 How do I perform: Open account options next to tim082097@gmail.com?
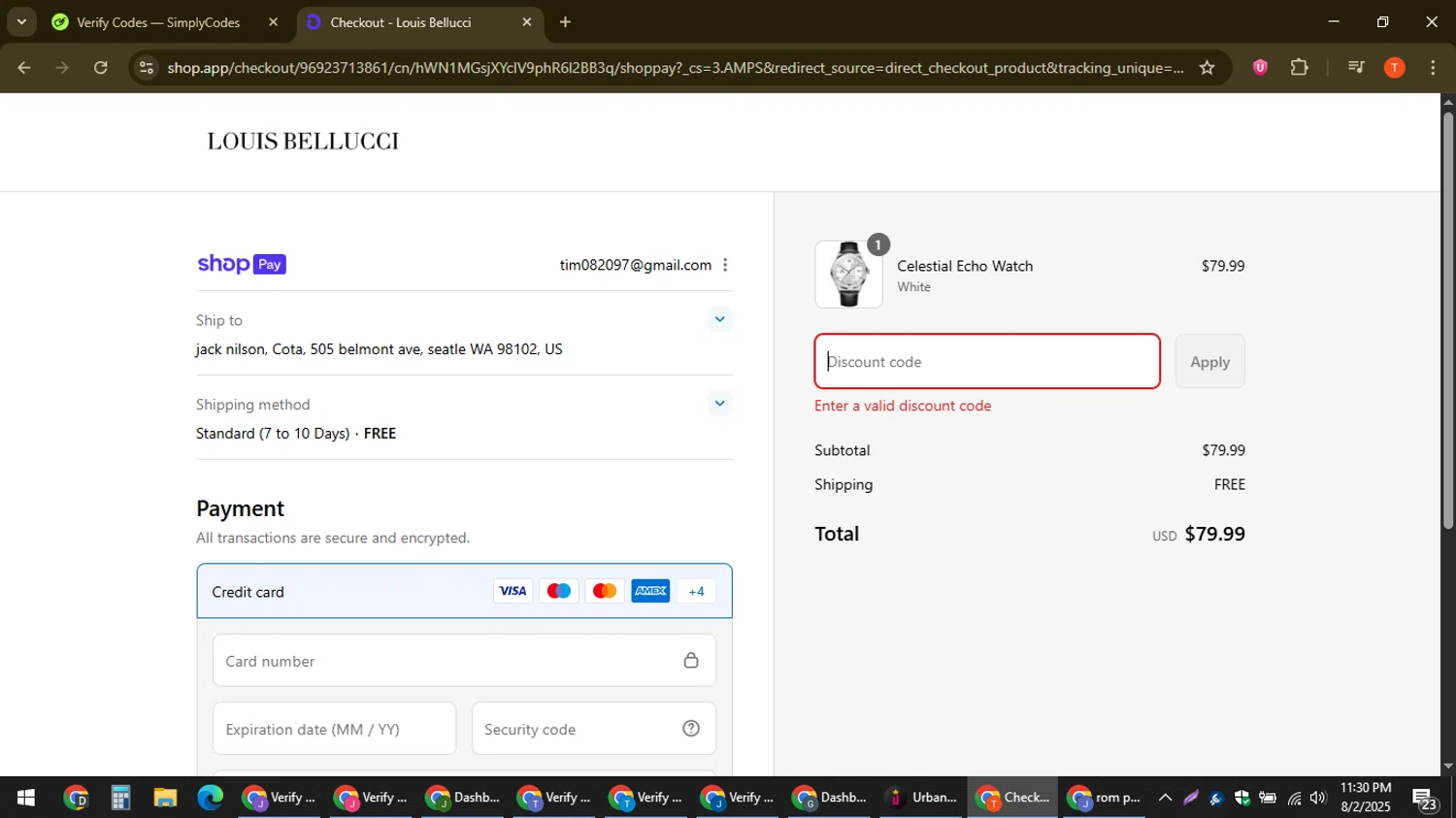pos(725,265)
